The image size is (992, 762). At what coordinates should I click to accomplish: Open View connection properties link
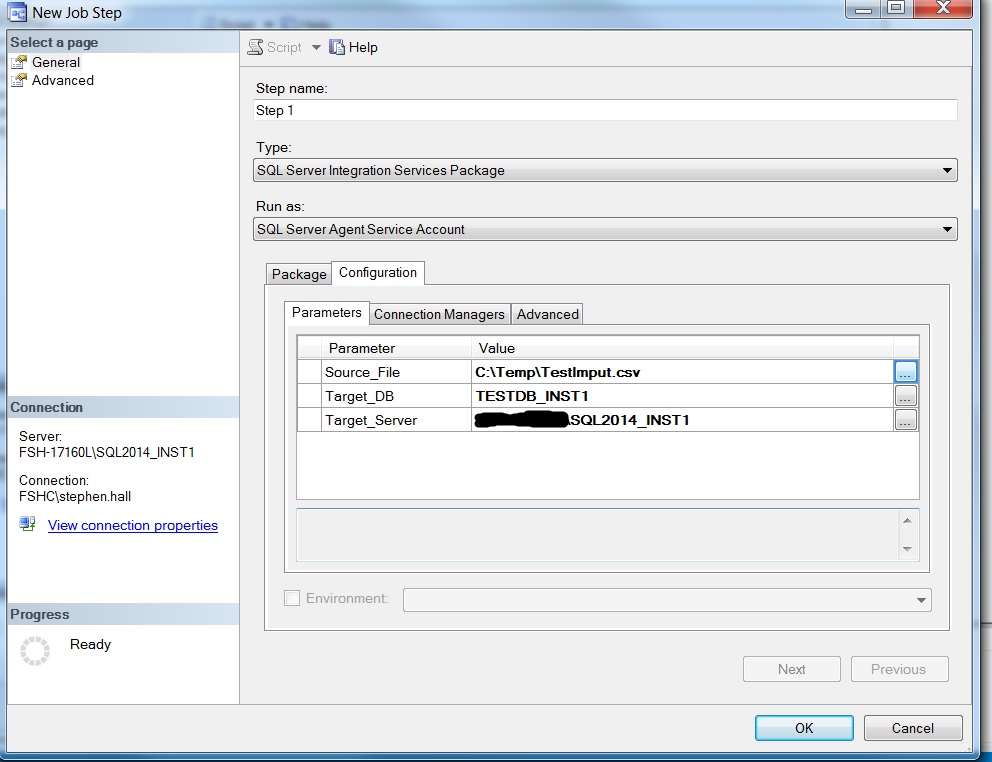point(133,525)
